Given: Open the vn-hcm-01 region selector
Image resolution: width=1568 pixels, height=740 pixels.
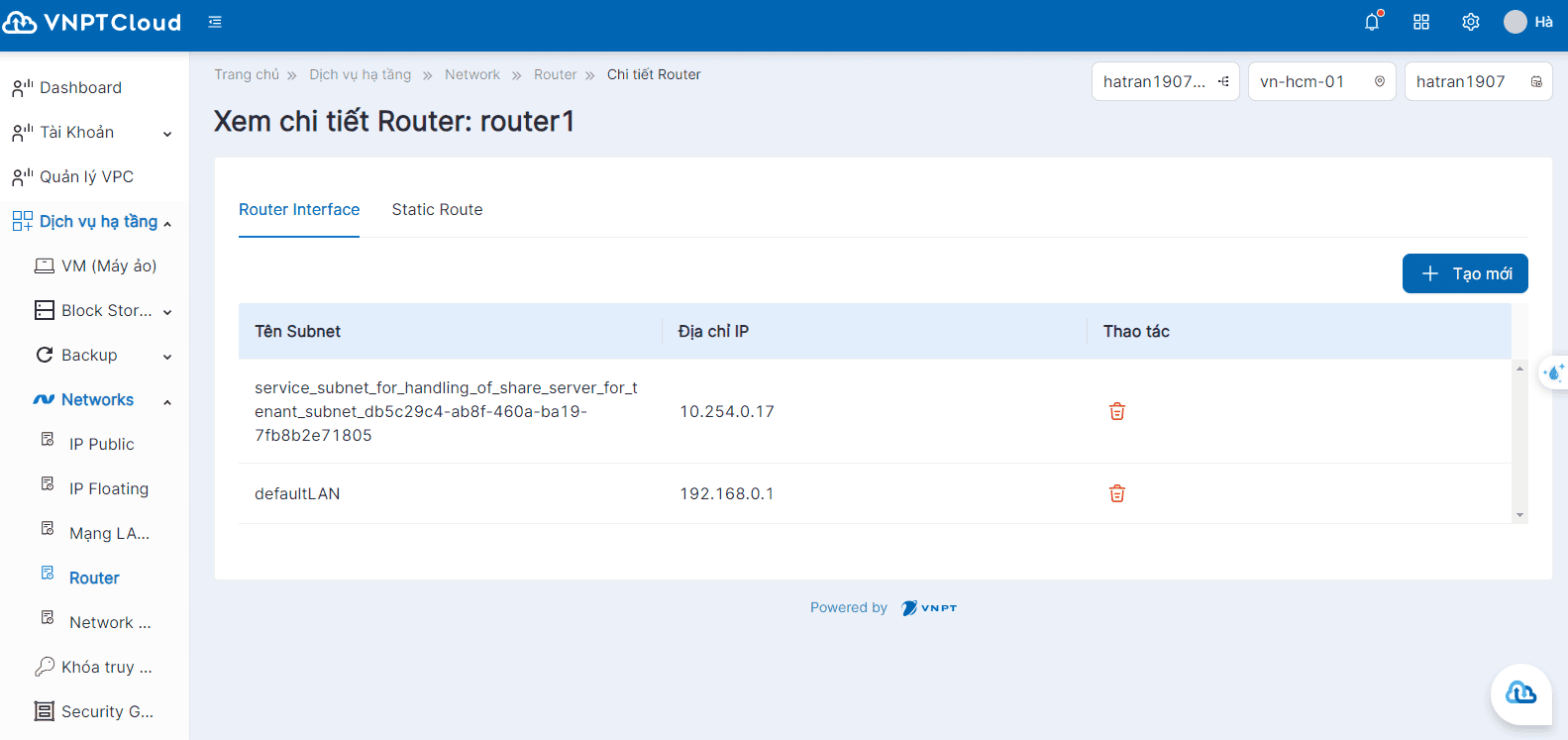Looking at the screenshot, I should [x=1321, y=81].
